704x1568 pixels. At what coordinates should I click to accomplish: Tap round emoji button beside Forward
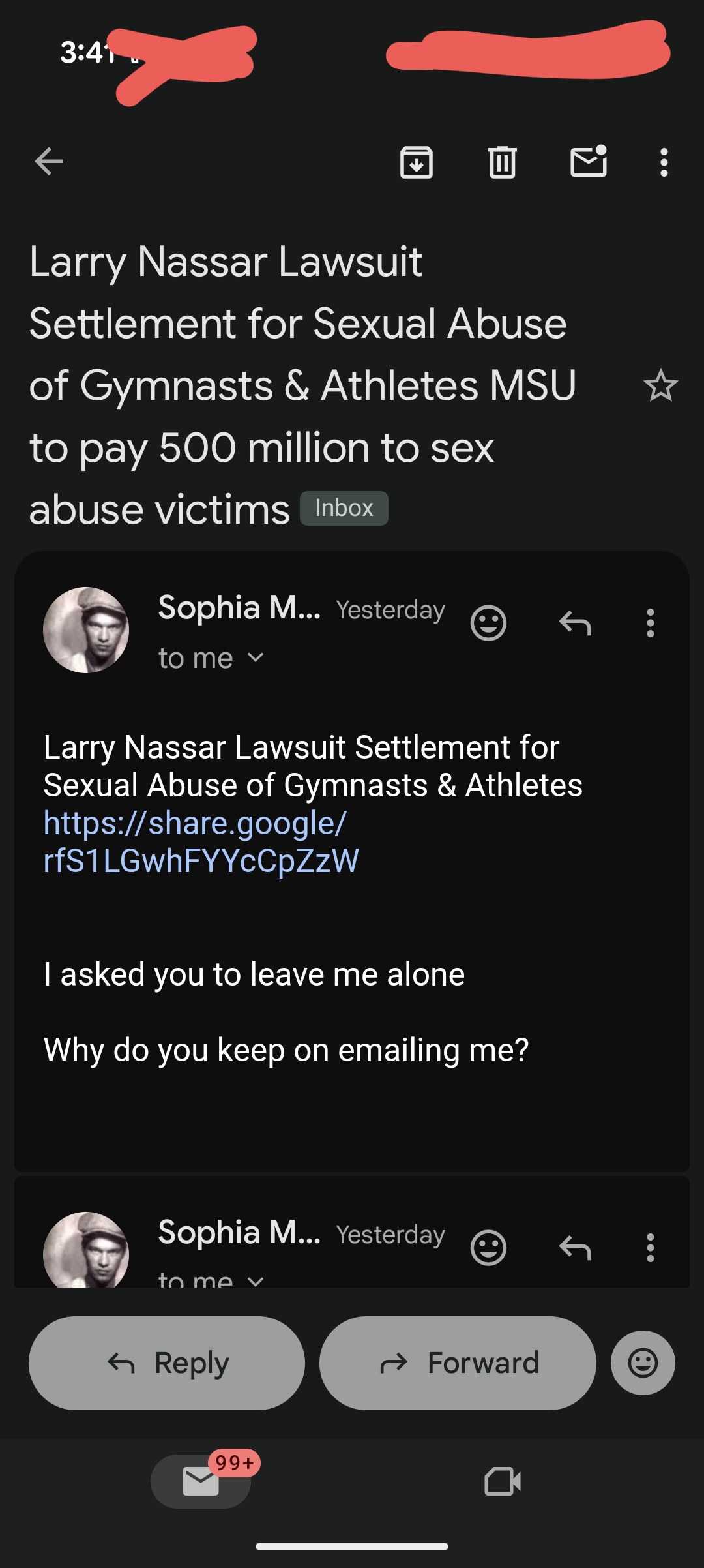tap(643, 1363)
